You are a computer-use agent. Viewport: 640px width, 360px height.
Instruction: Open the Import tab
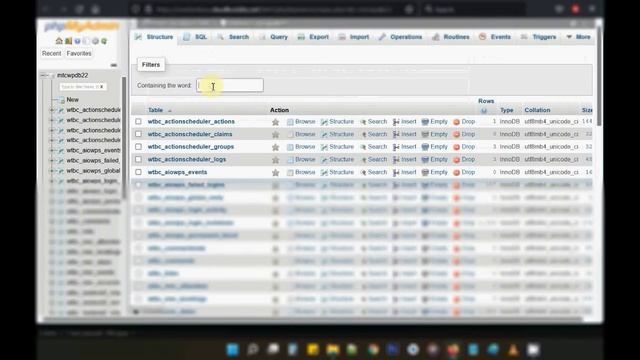(354, 37)
